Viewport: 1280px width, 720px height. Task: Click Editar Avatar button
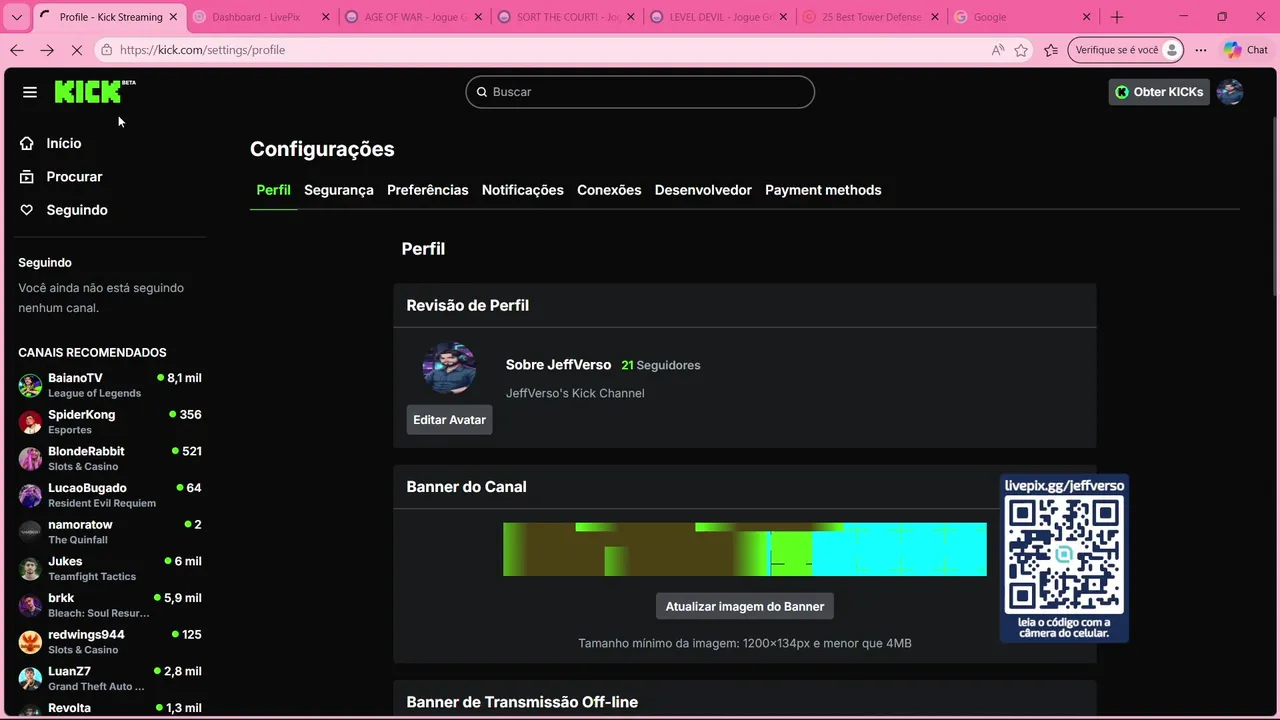click(449, 420)
